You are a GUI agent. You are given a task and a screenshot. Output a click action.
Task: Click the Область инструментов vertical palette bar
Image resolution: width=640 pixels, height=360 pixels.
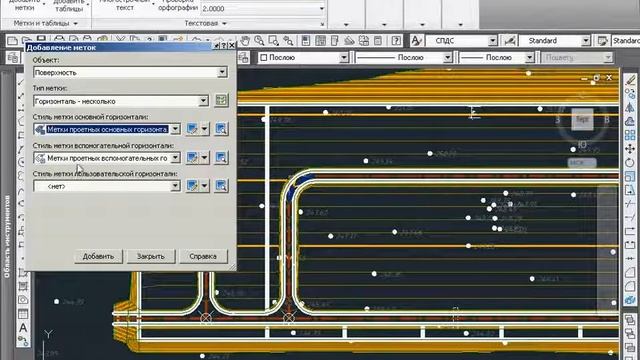7,237
